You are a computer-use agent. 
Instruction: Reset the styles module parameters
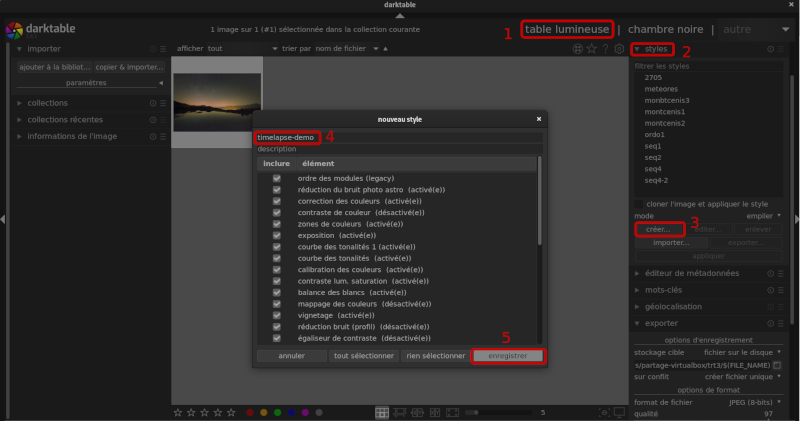770,49
